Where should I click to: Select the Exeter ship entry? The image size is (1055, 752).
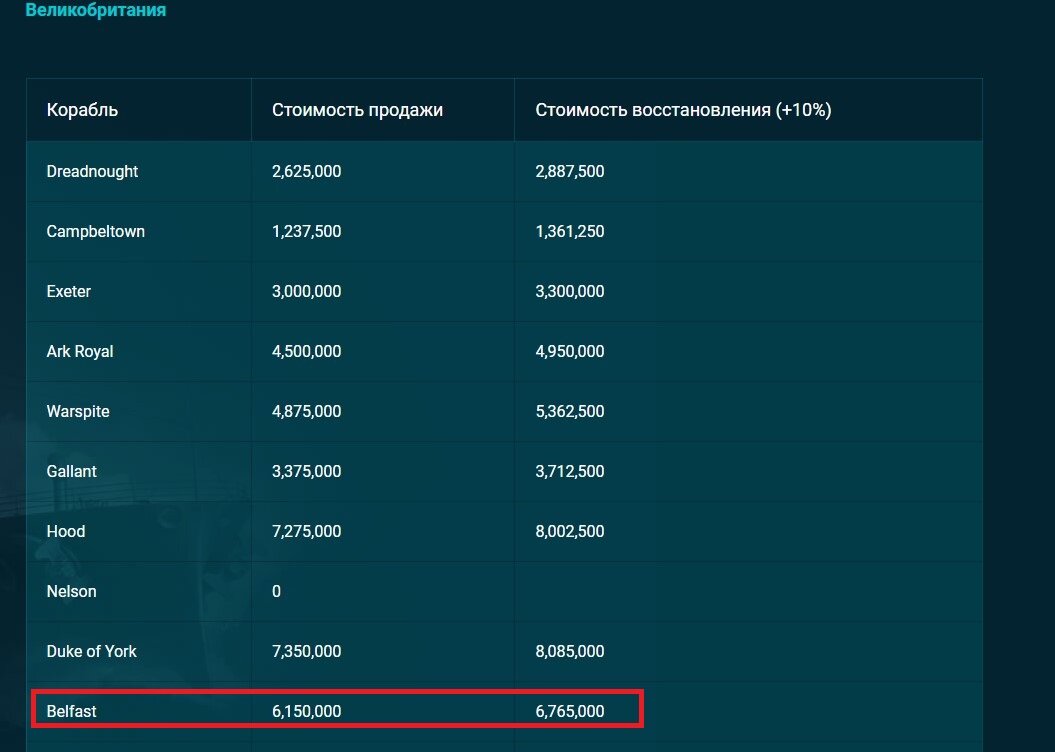(x=69, y=291)
